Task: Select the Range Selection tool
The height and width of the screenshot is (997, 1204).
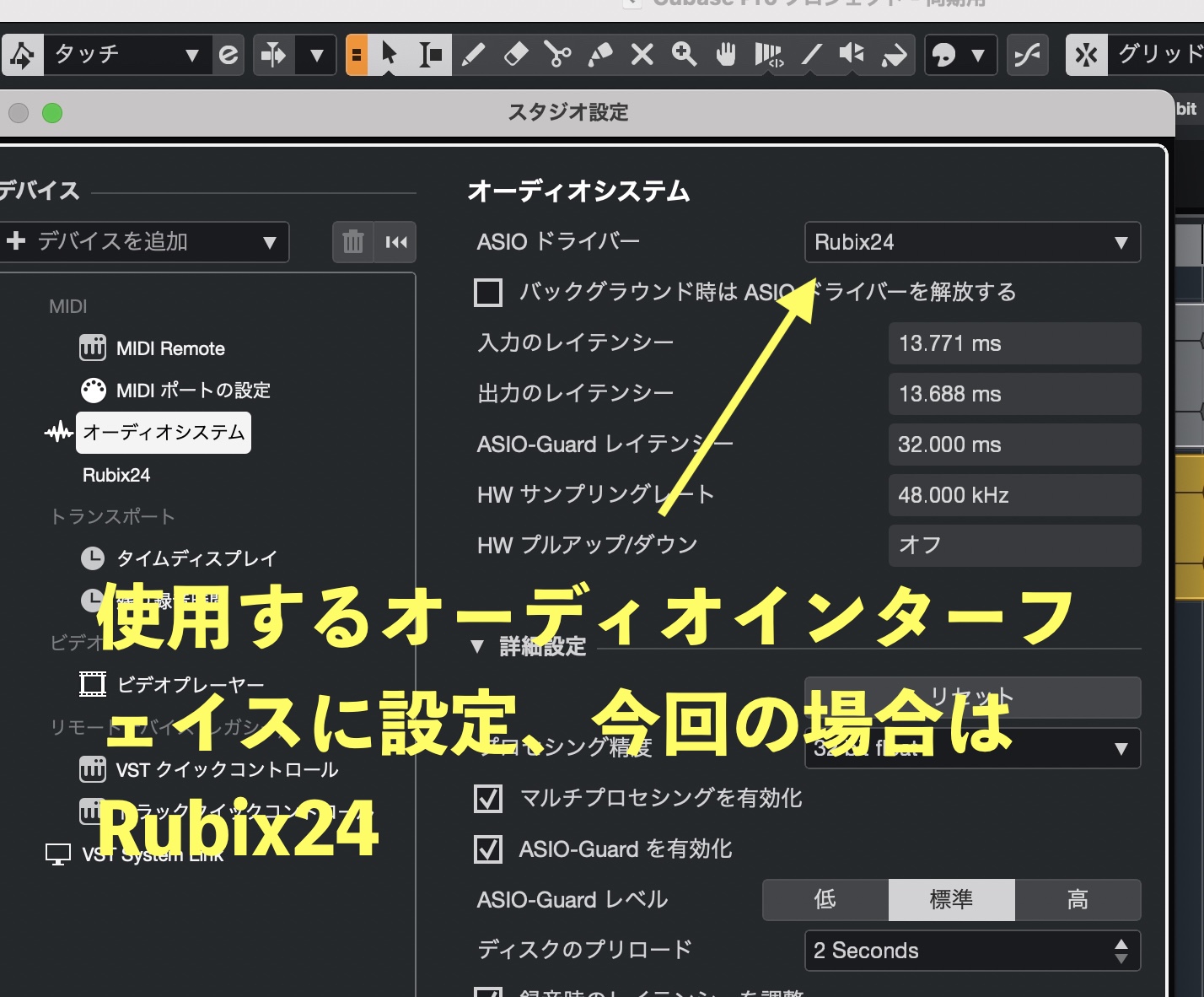Action: coord(431,55)
